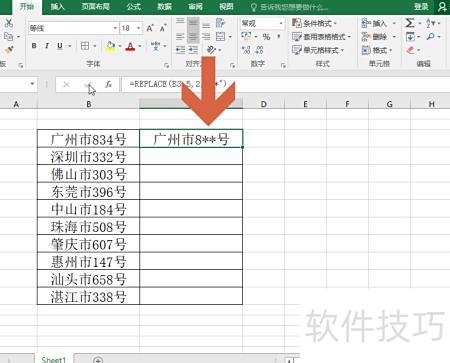Open the 等线 font name dropdown
This screenshot has width=450, height=363.
pyautogui.click(x=115, y=28)
